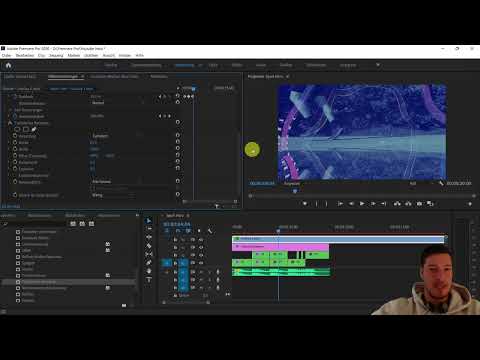Image resolution: width=480 pixels, height=360 pixels.
Task: Create four-point polygon mask under Deckkraft
Action: [x=26, y=129]
